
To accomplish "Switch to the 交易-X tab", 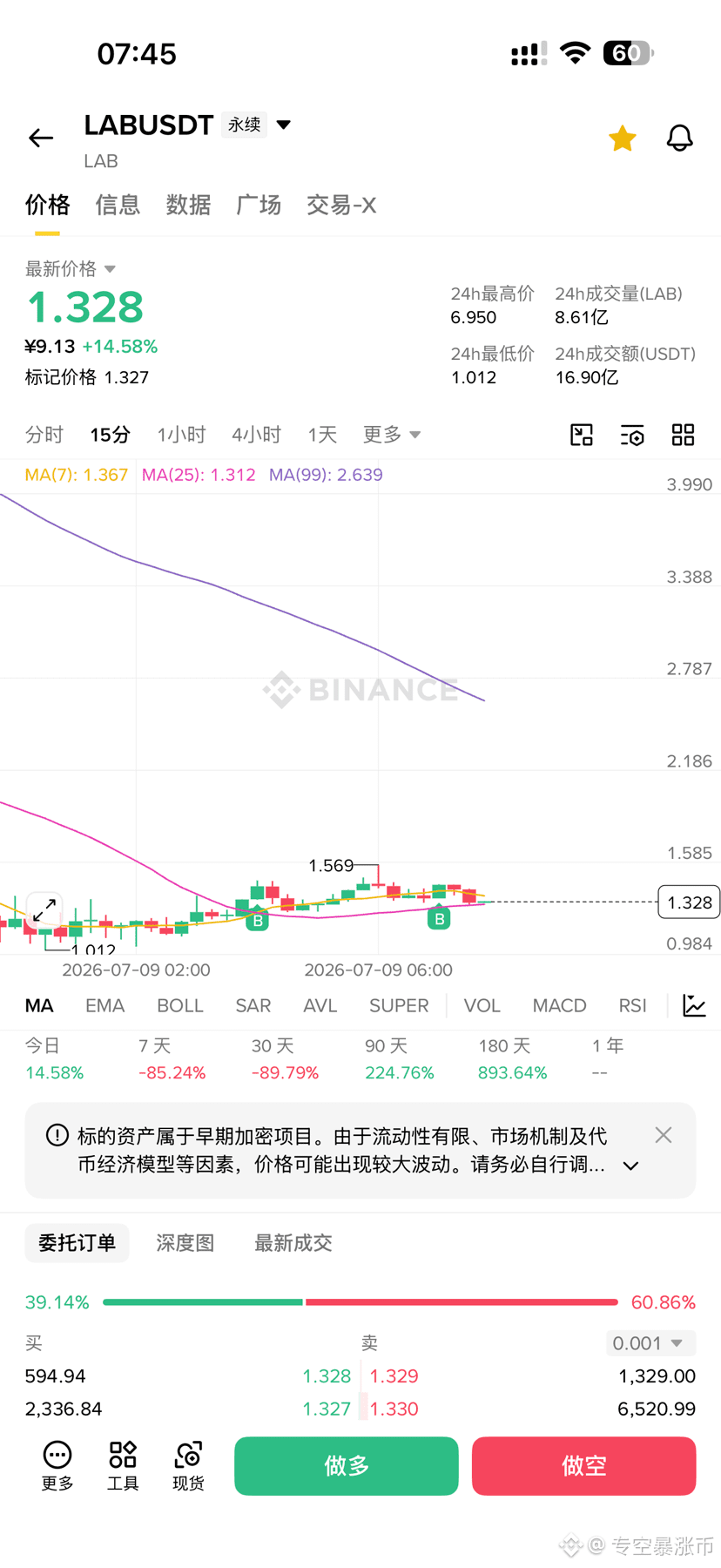I will 341,205.
